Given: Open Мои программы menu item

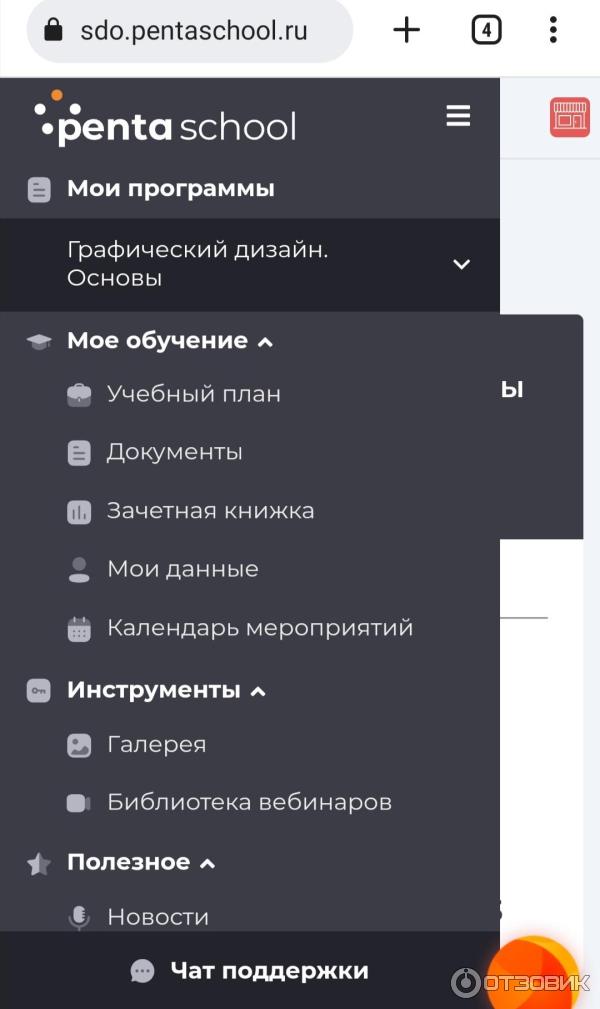Looking at the screenshot, I should 170,189.
